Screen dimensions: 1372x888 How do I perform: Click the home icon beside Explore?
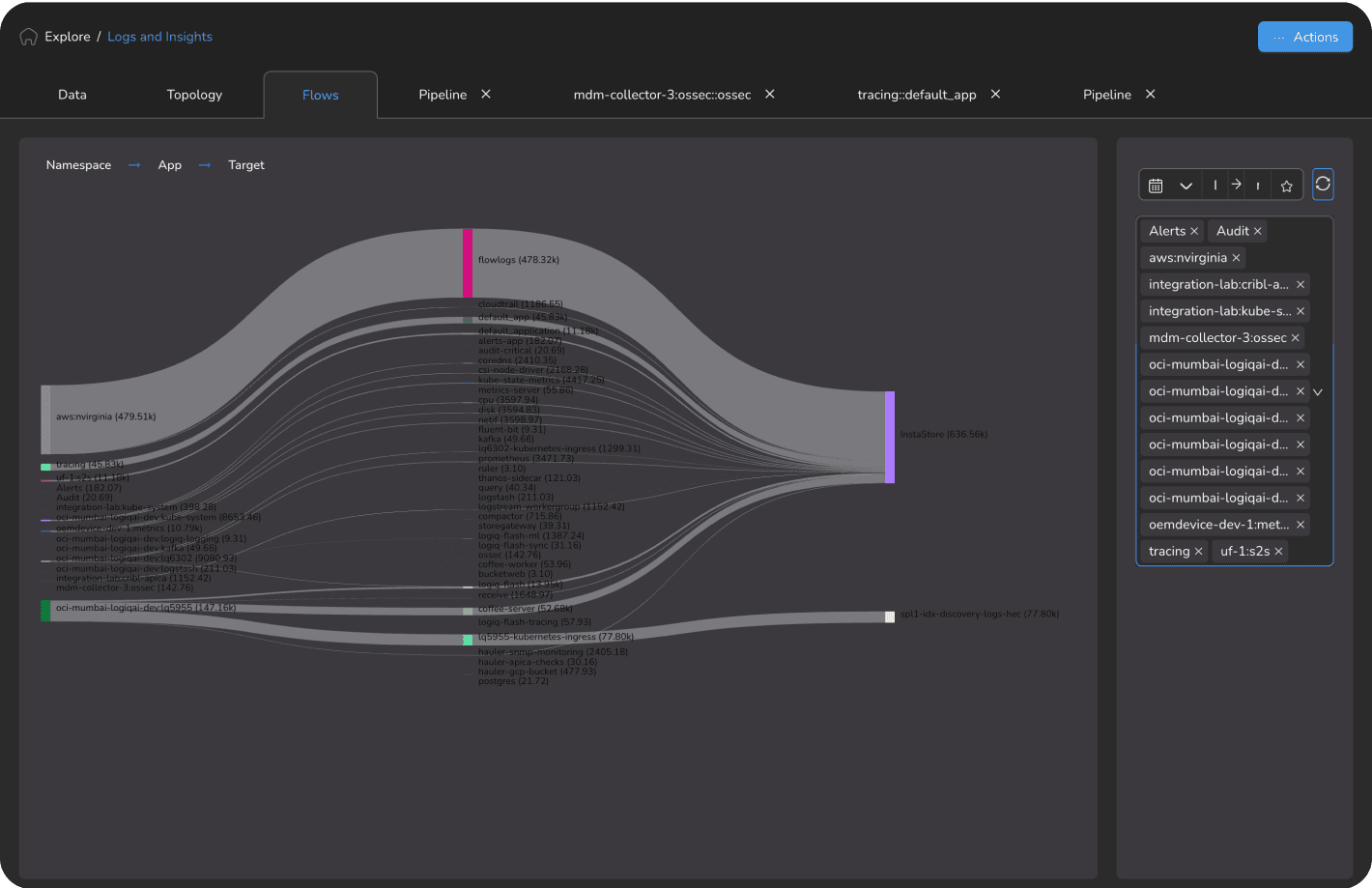(x=28, y=37)
